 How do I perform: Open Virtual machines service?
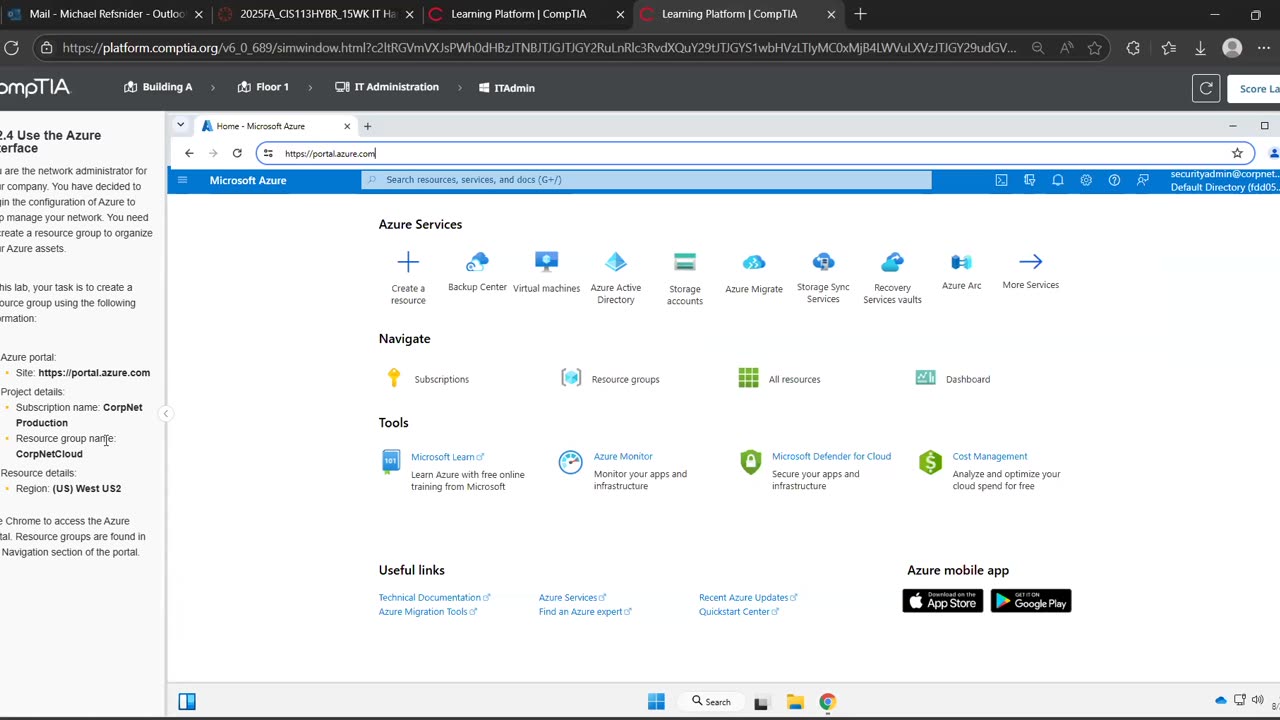(x=546, y=271)
